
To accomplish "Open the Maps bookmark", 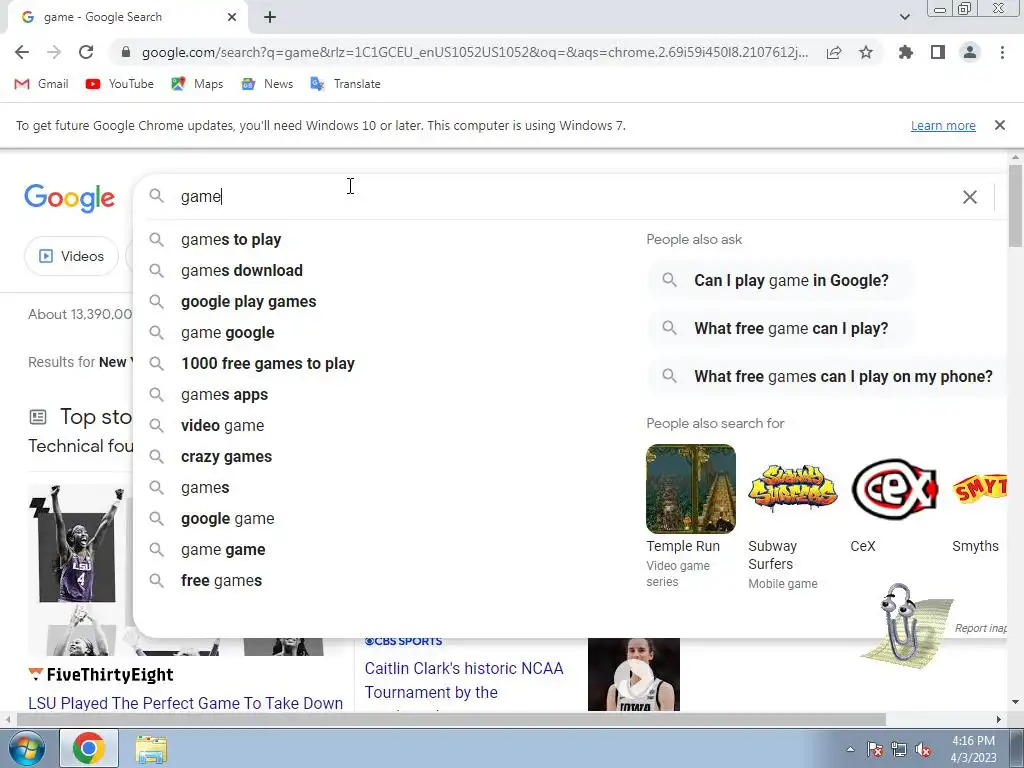I will (x=197, y=84).
